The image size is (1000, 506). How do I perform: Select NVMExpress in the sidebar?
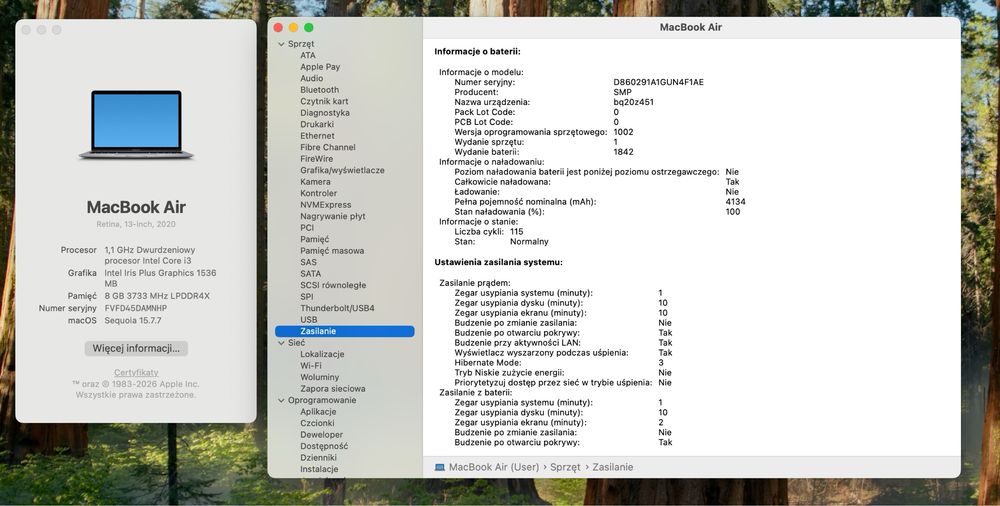pyautogui.click(x=326, y=205)
